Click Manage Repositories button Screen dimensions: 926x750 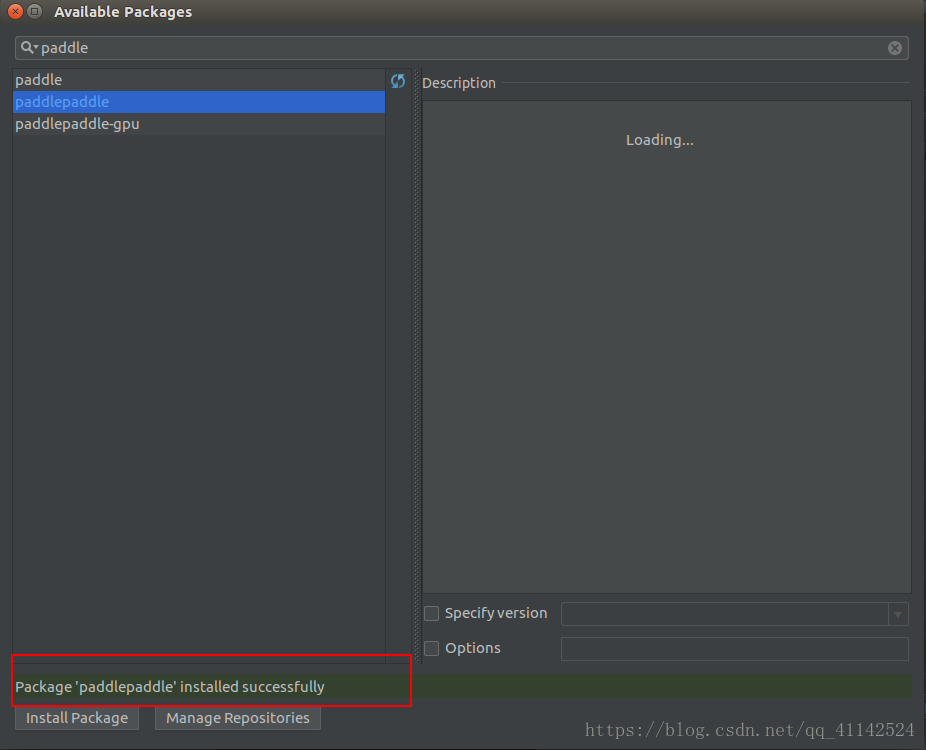[x=238, y=718]
